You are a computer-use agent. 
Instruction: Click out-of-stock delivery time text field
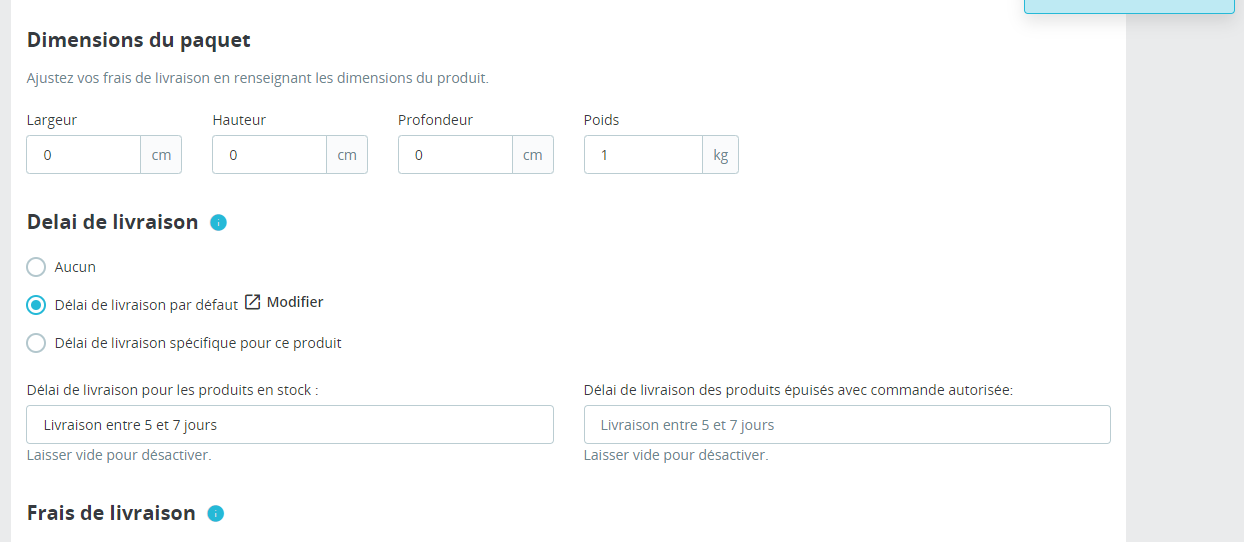click(x=847, y=425)
